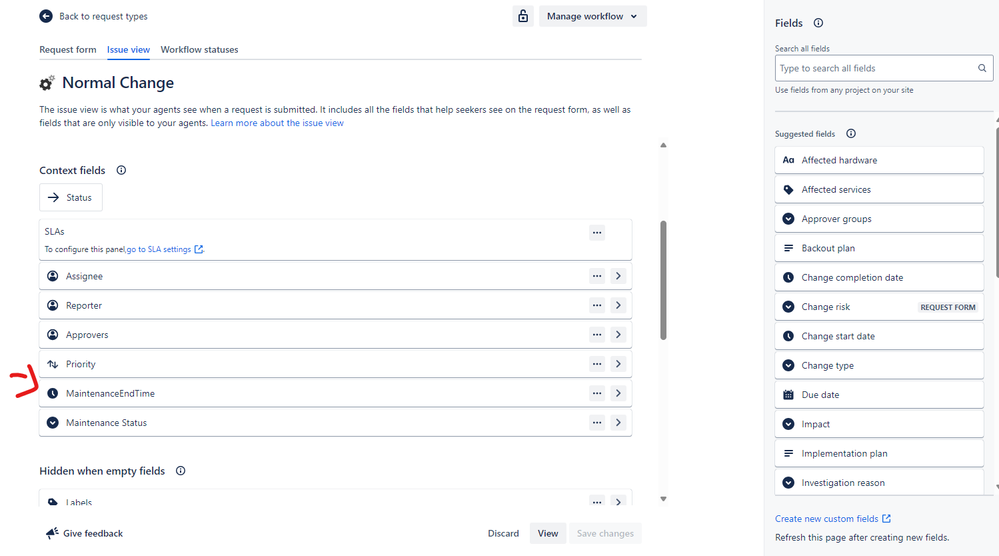
Task: Select the Change completion date suggested field
Action: click(879, 277)
